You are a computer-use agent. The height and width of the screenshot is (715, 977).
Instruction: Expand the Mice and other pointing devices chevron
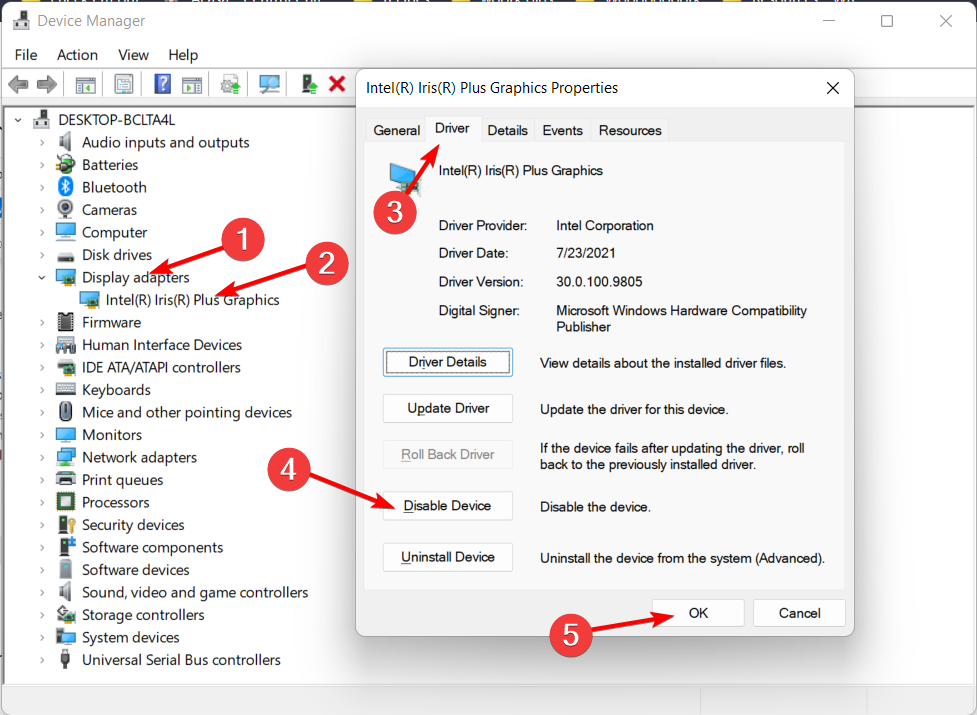tap(42, 412)
